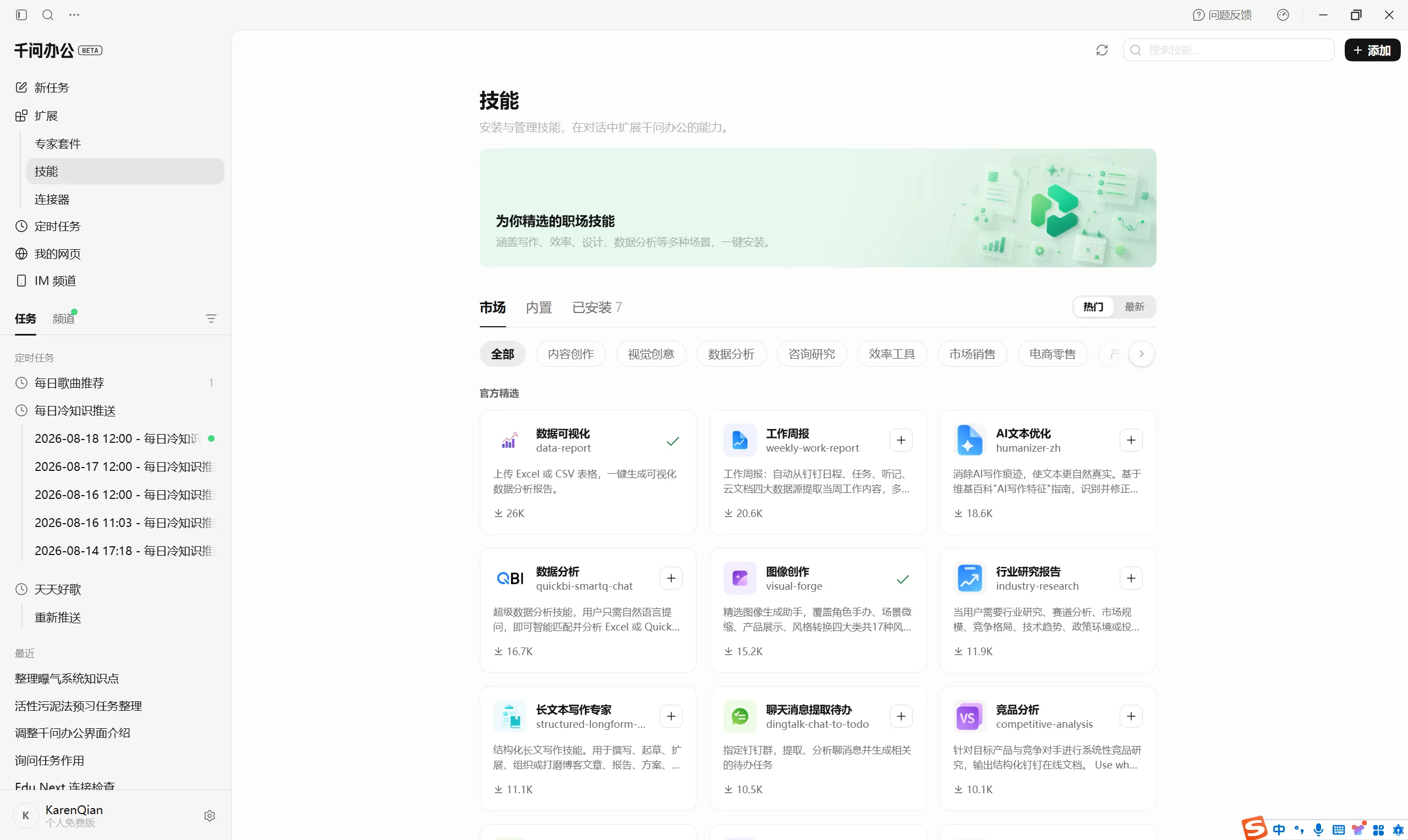This screenshot has width=1408, height=840.
Task: Open 问题反馈 link
Action: [x=1223, y=15]
